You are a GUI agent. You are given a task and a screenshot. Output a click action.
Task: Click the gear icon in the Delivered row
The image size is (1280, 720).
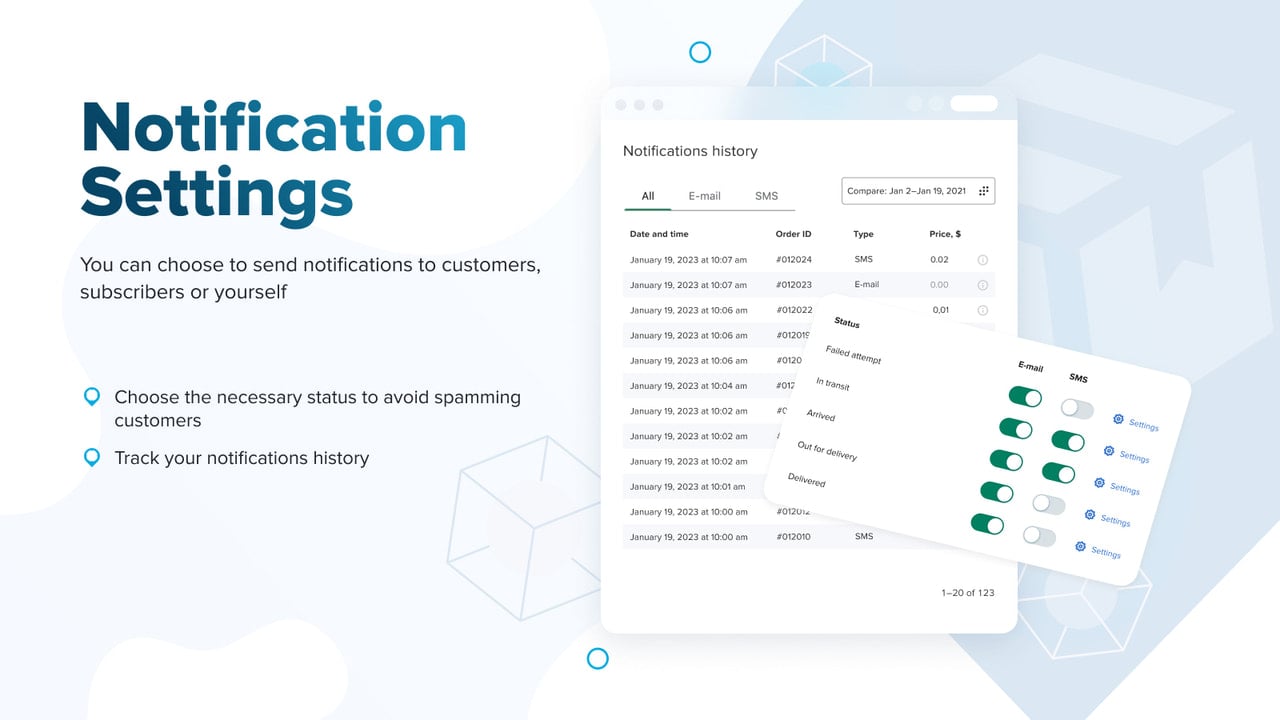point(1080,546)
